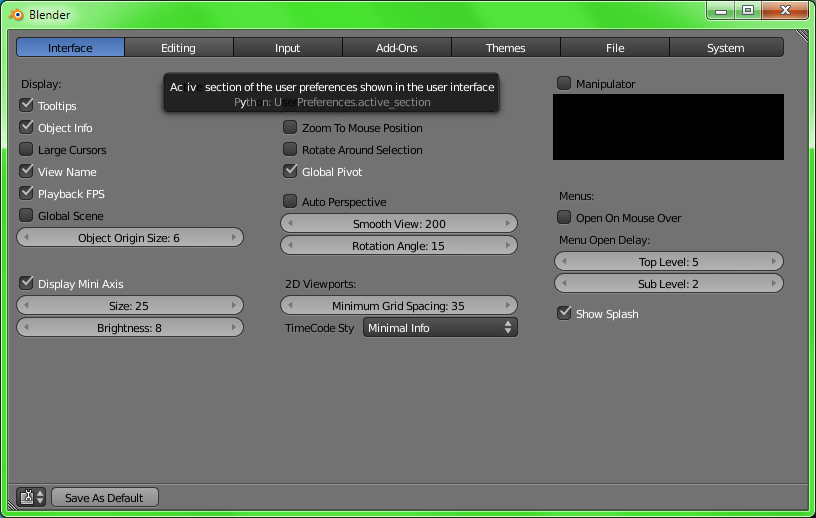
Task: Toggle the Global Pivot checkbox
Action: [x=290, y=171]
